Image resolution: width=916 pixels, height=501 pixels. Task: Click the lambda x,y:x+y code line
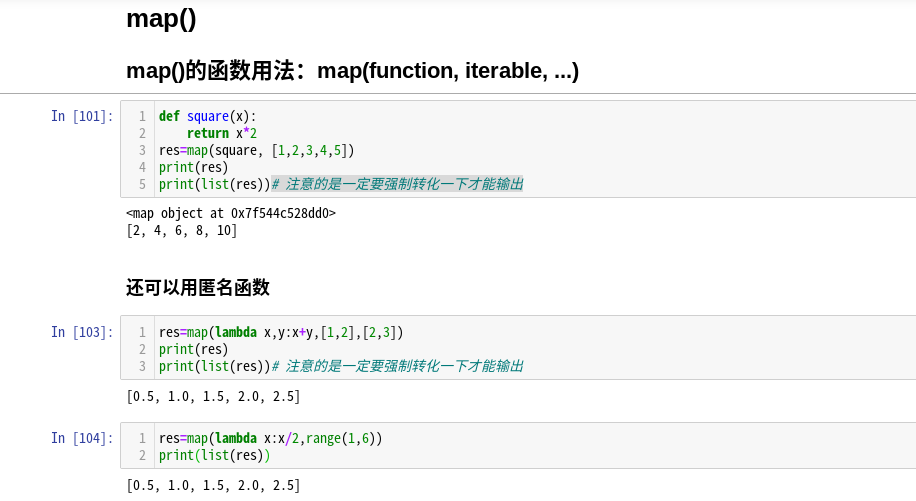281,332
